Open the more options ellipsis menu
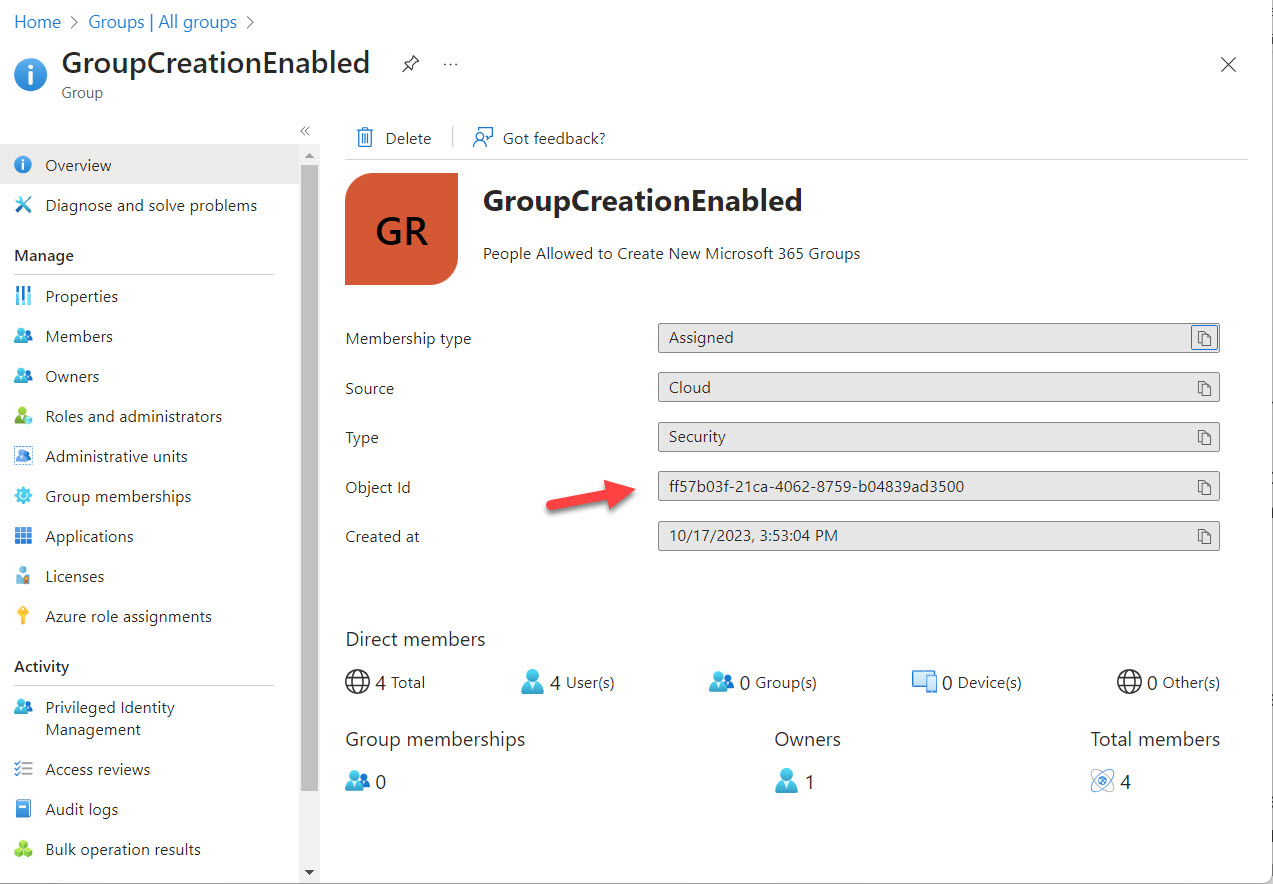The width and height of the screenshot is (1273, 884). pos(451,64)
